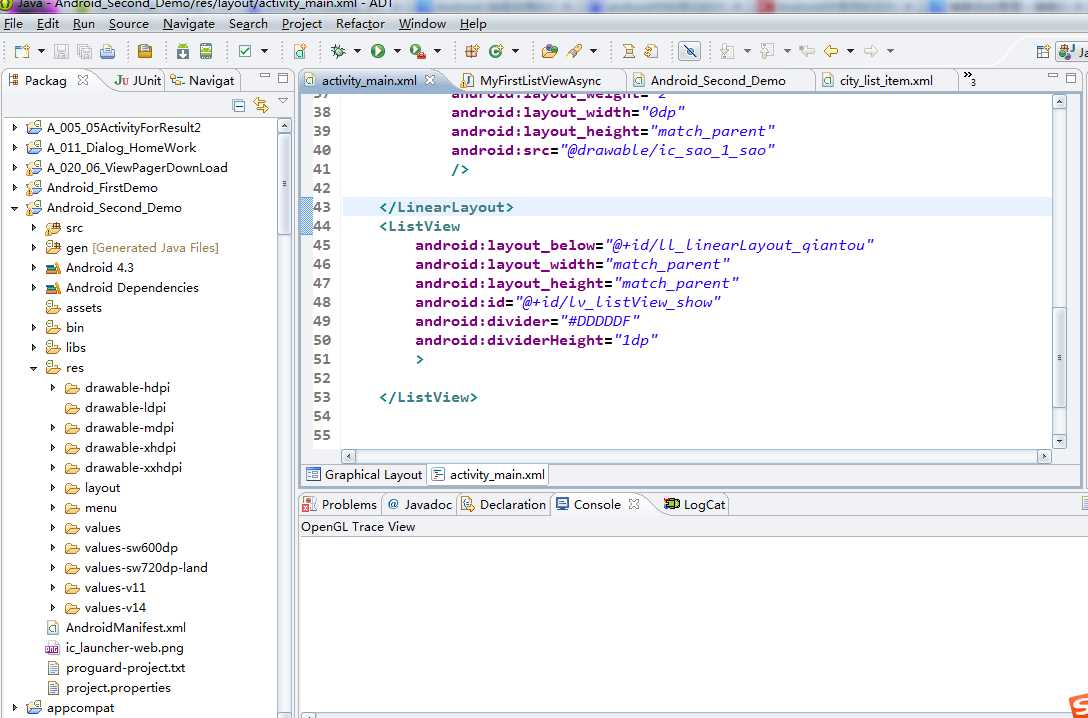This screenshot has height=718, width=1088.
Task: Click the editor vertical scrollbar down arrow
Action: (x=1059, y=441)
